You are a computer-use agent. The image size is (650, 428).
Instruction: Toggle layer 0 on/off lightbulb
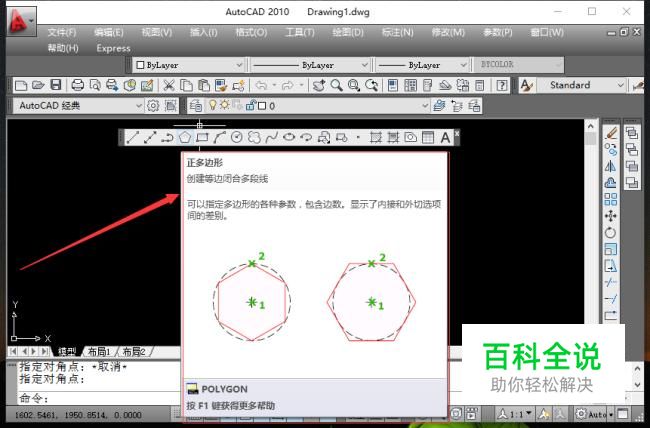pyautogui.click(x=213, y=105)
